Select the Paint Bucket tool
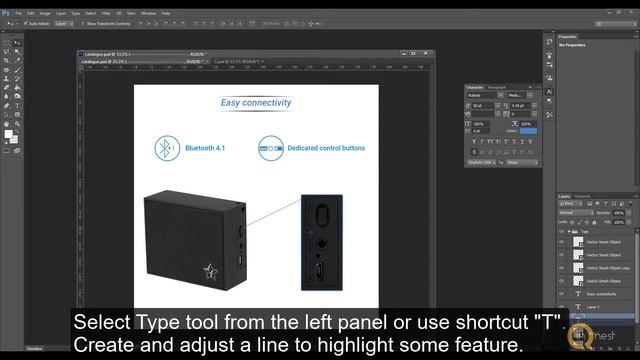640x360 pixels. point(17,87)
